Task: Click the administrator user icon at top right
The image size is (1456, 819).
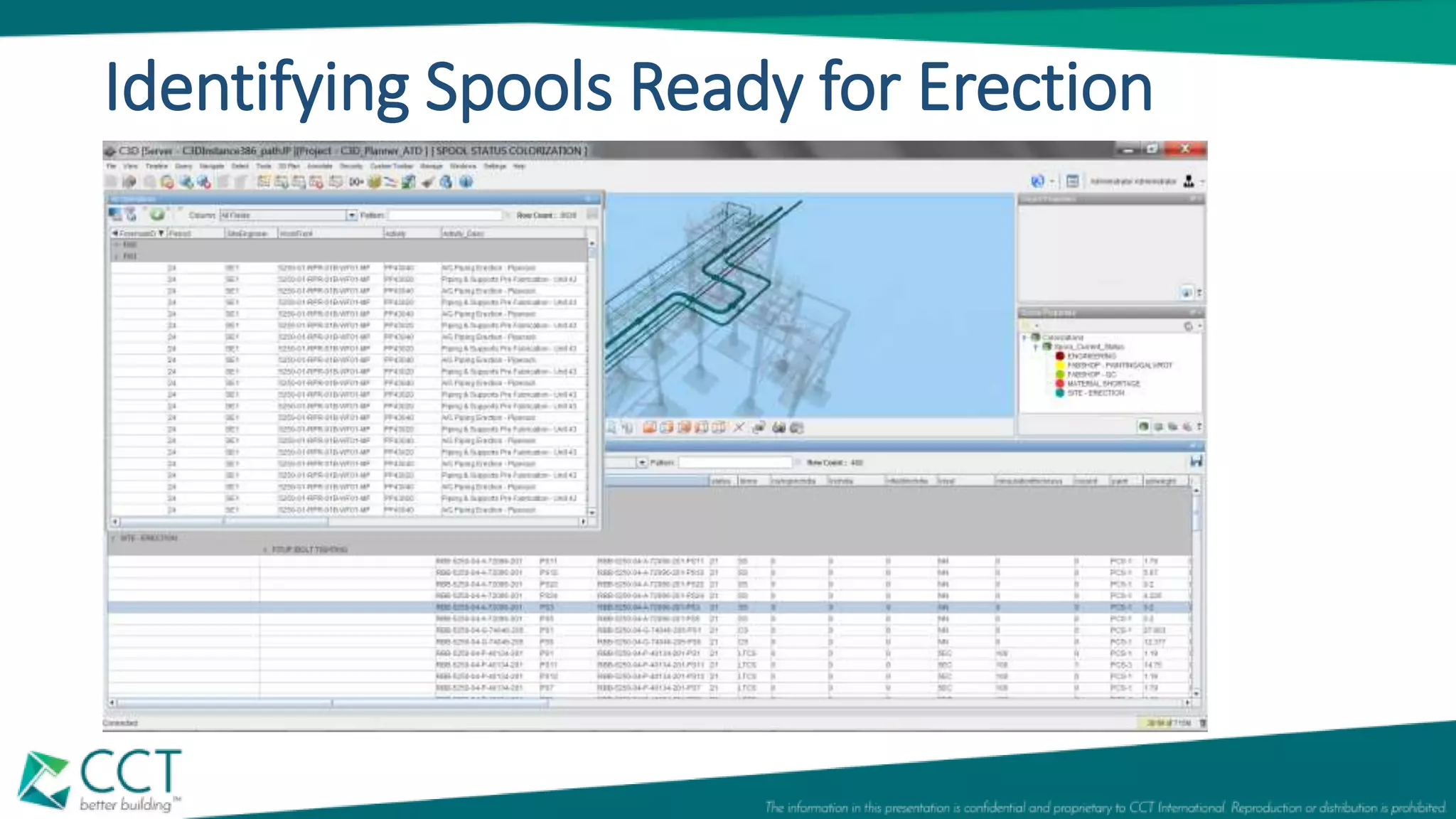Action: tap(1189, 181)
